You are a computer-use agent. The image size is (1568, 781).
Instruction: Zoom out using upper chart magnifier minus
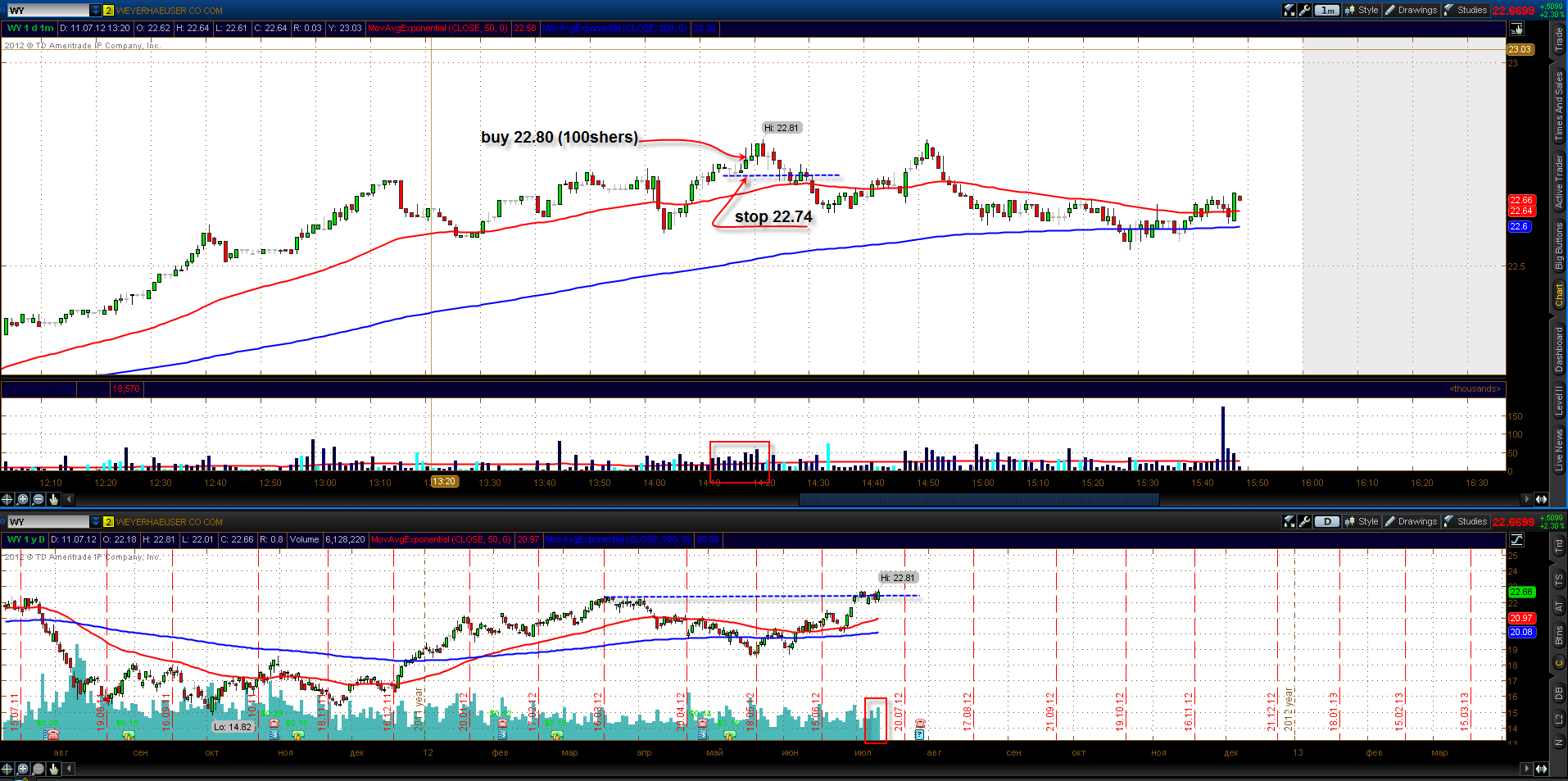tap(39, 499)
